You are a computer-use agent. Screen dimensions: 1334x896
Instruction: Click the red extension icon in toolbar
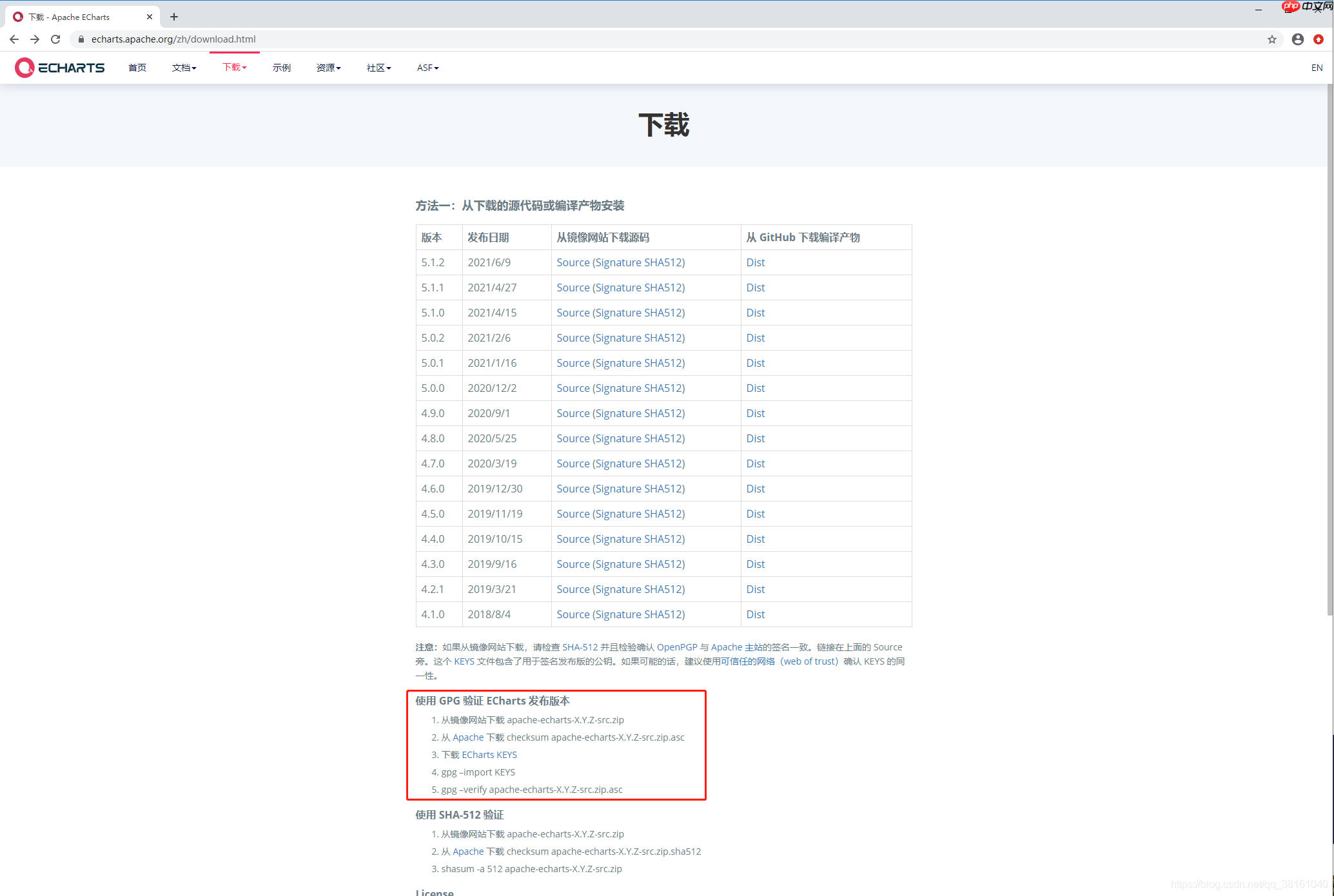coord(1319,39)
